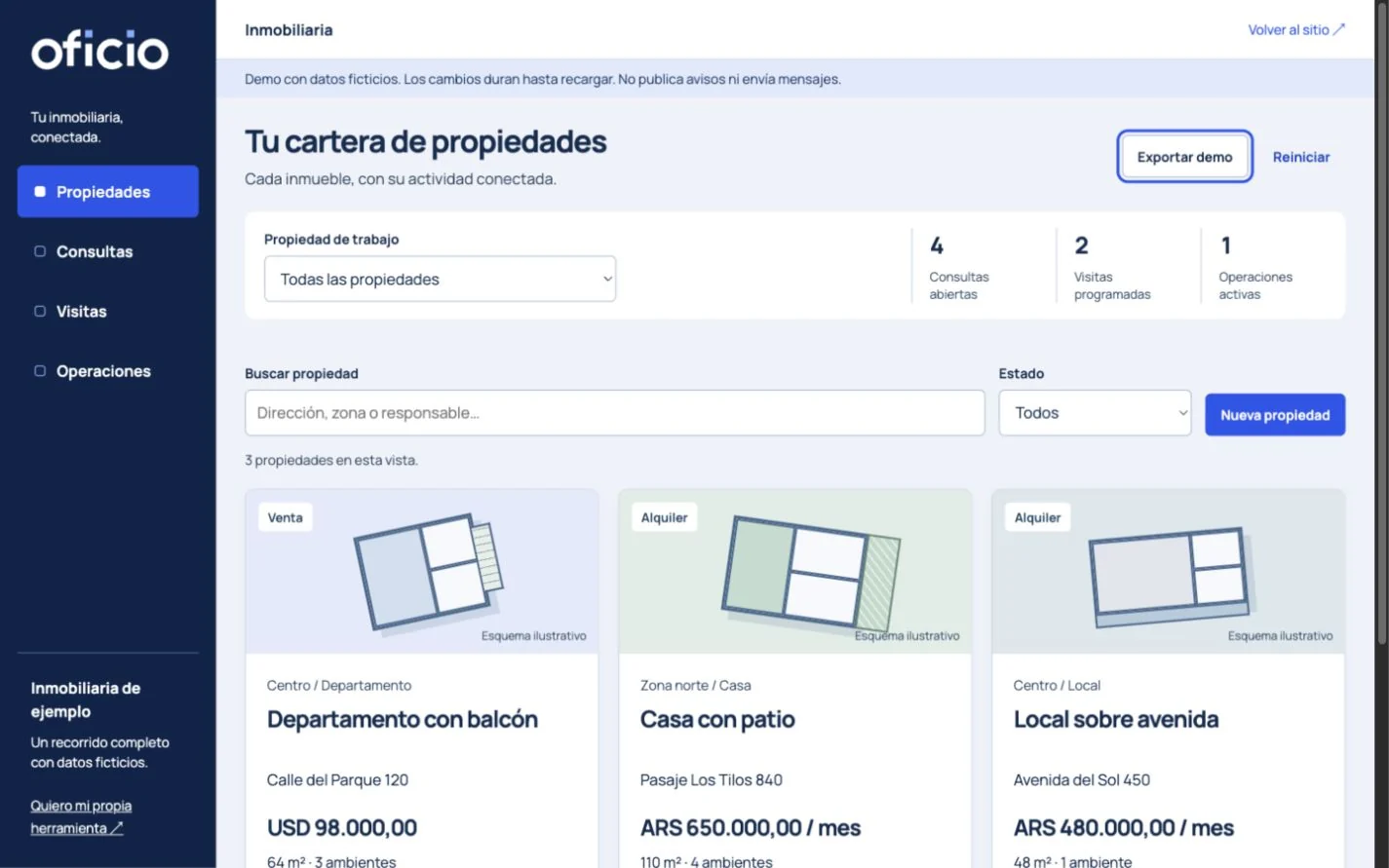
Task: Click the Alquiler badge on Casa con patio
Action: pos(664,517)
